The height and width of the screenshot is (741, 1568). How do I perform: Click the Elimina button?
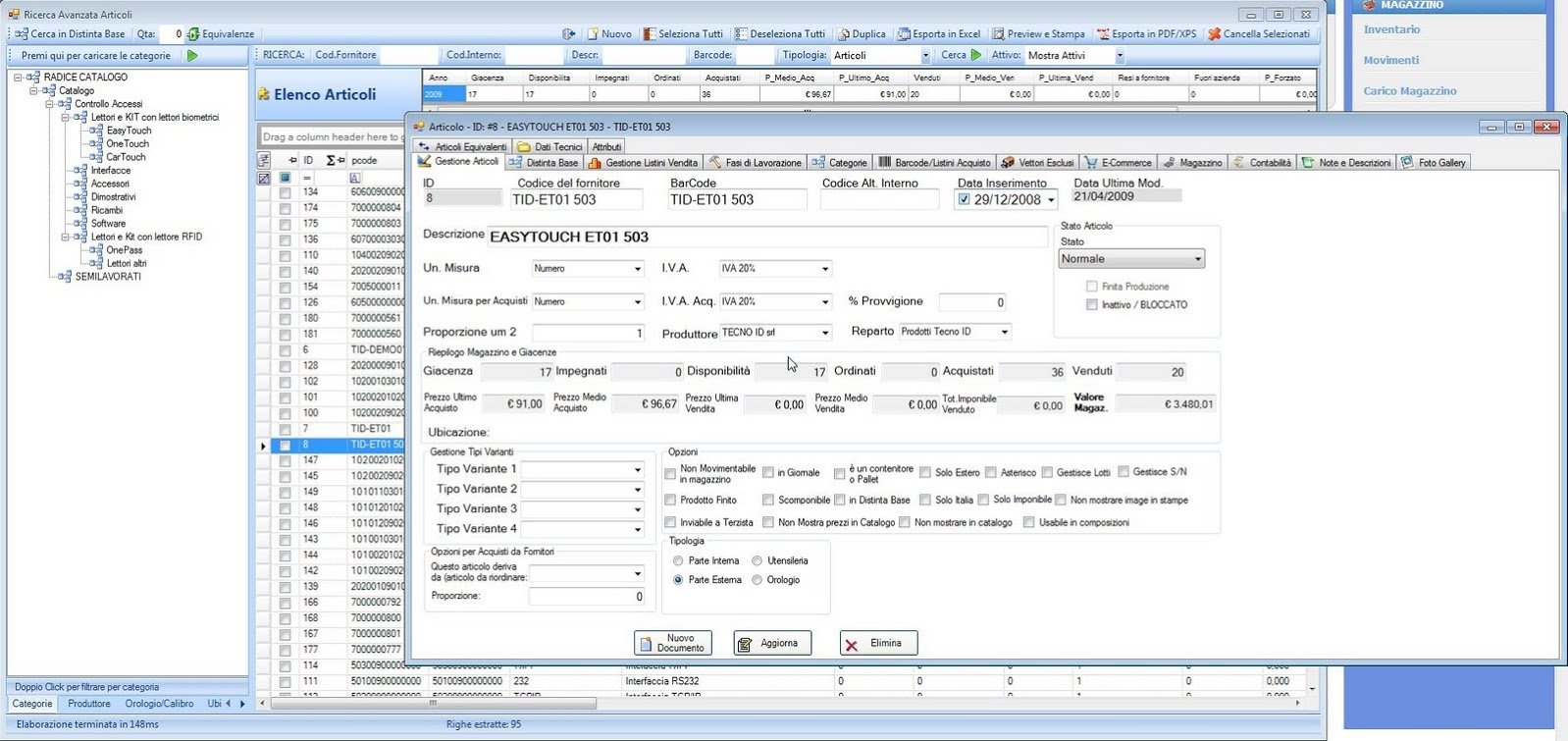(878, 644)
